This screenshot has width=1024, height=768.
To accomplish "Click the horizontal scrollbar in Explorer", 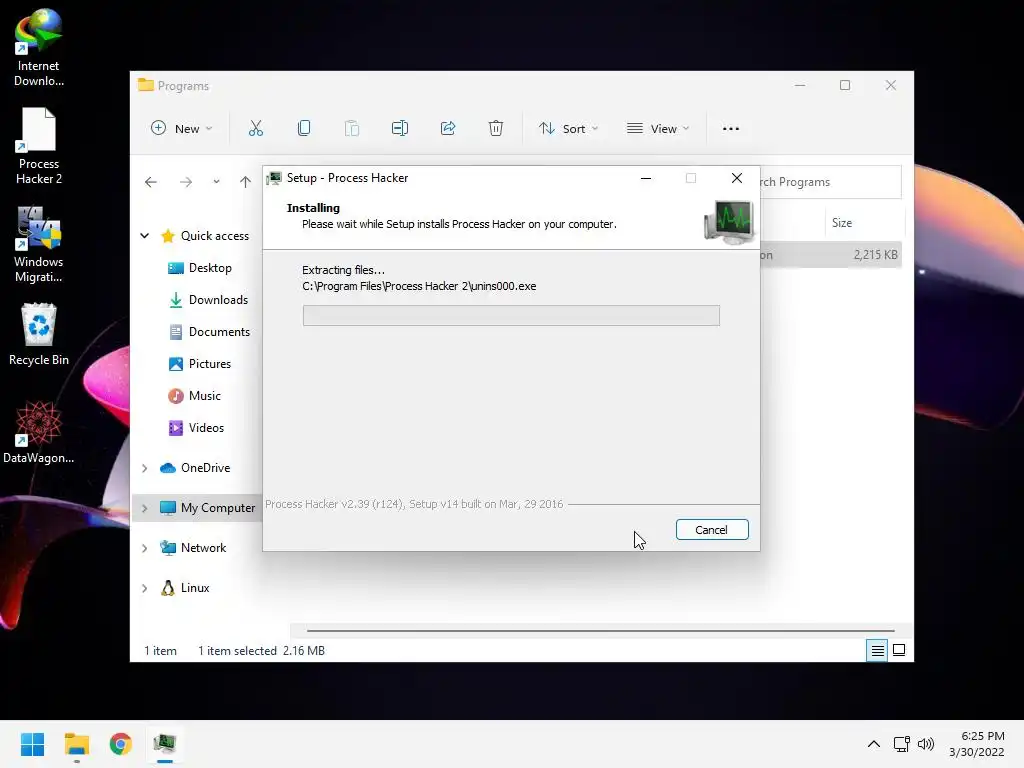I will [600, 631].
